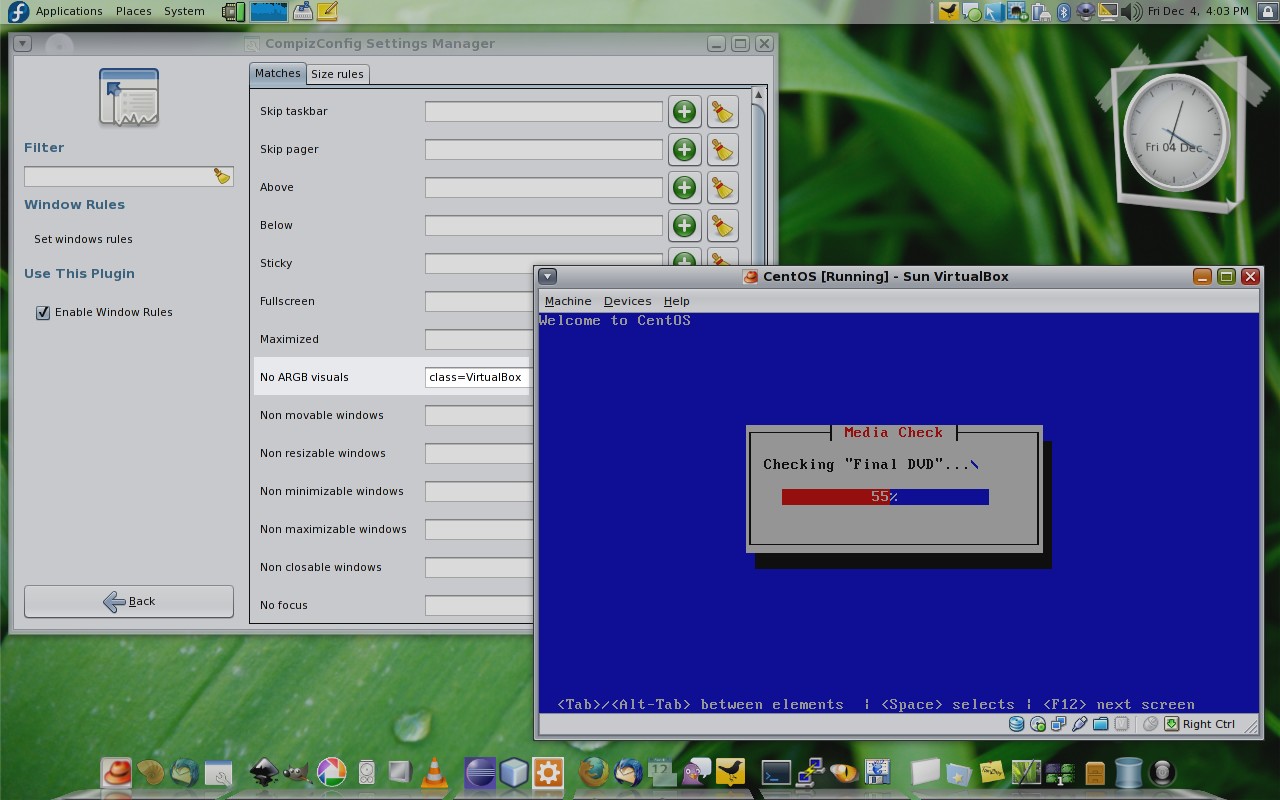Clear Below field with broom icon
1280x800 pixels.
point(722,225)
